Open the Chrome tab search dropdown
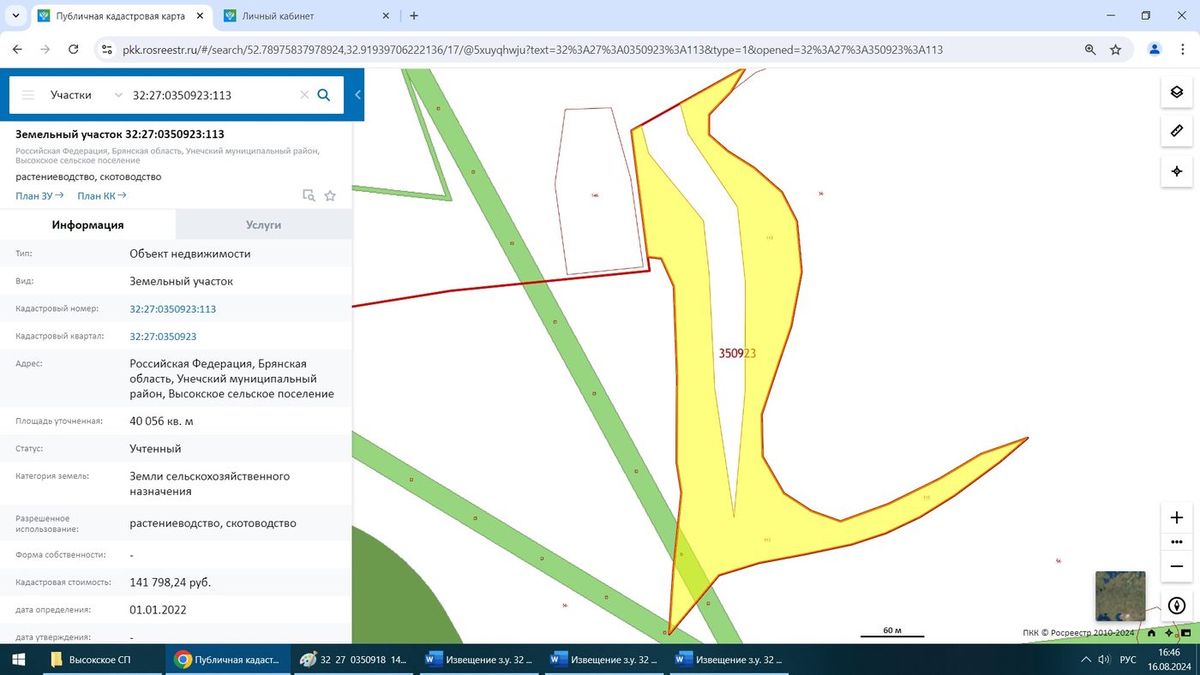This screenshot has width=1200, height=675. pos(15,16)
